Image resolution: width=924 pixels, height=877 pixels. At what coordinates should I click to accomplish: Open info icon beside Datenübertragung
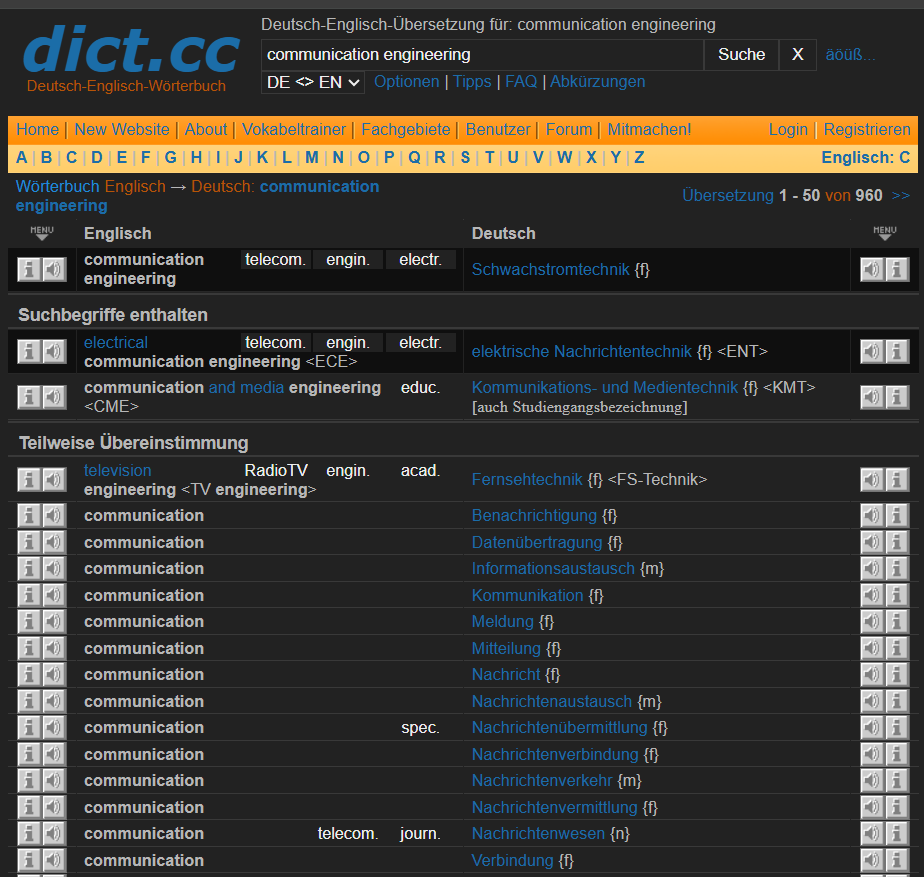point(897,542)
